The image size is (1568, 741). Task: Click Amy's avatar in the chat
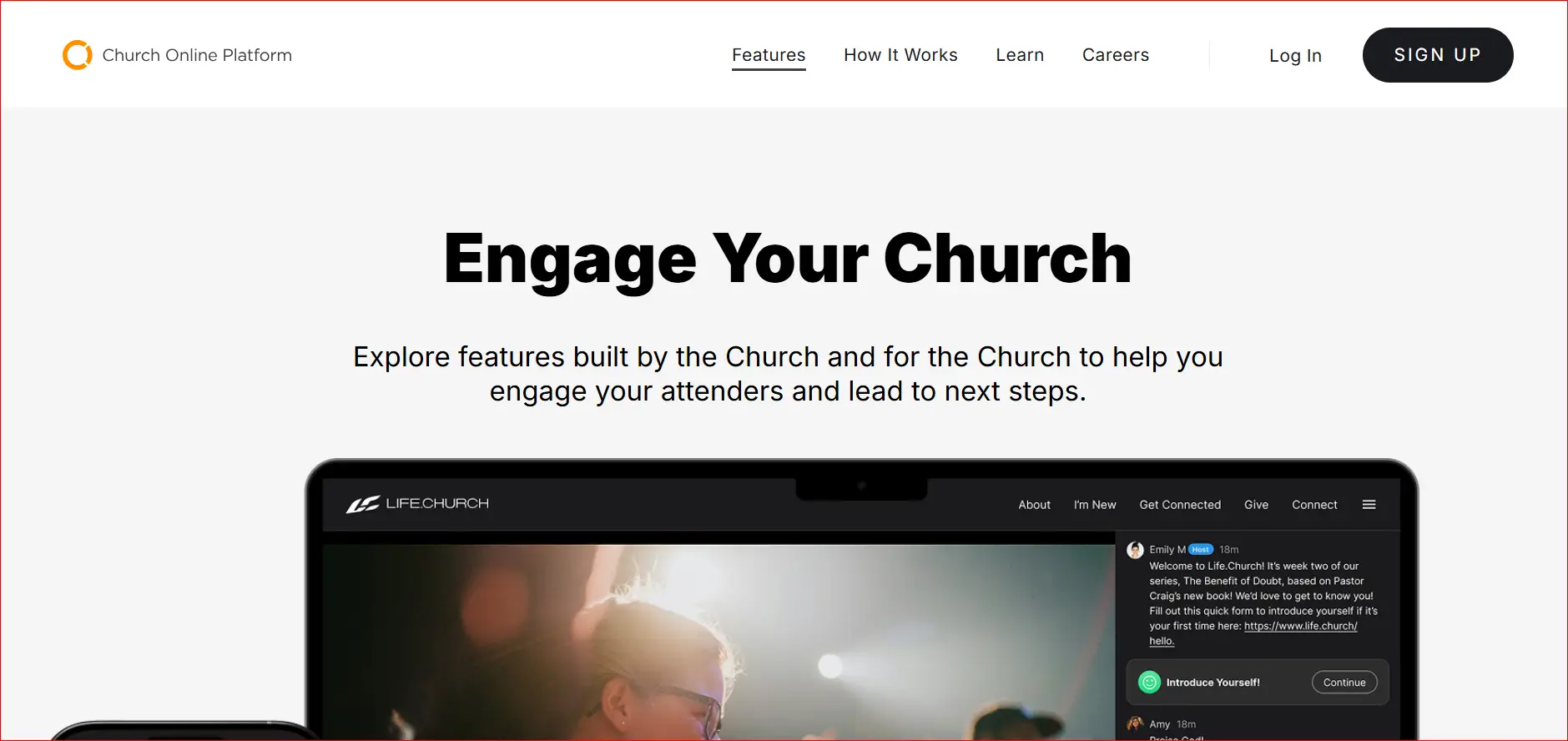pos(1135,723)
